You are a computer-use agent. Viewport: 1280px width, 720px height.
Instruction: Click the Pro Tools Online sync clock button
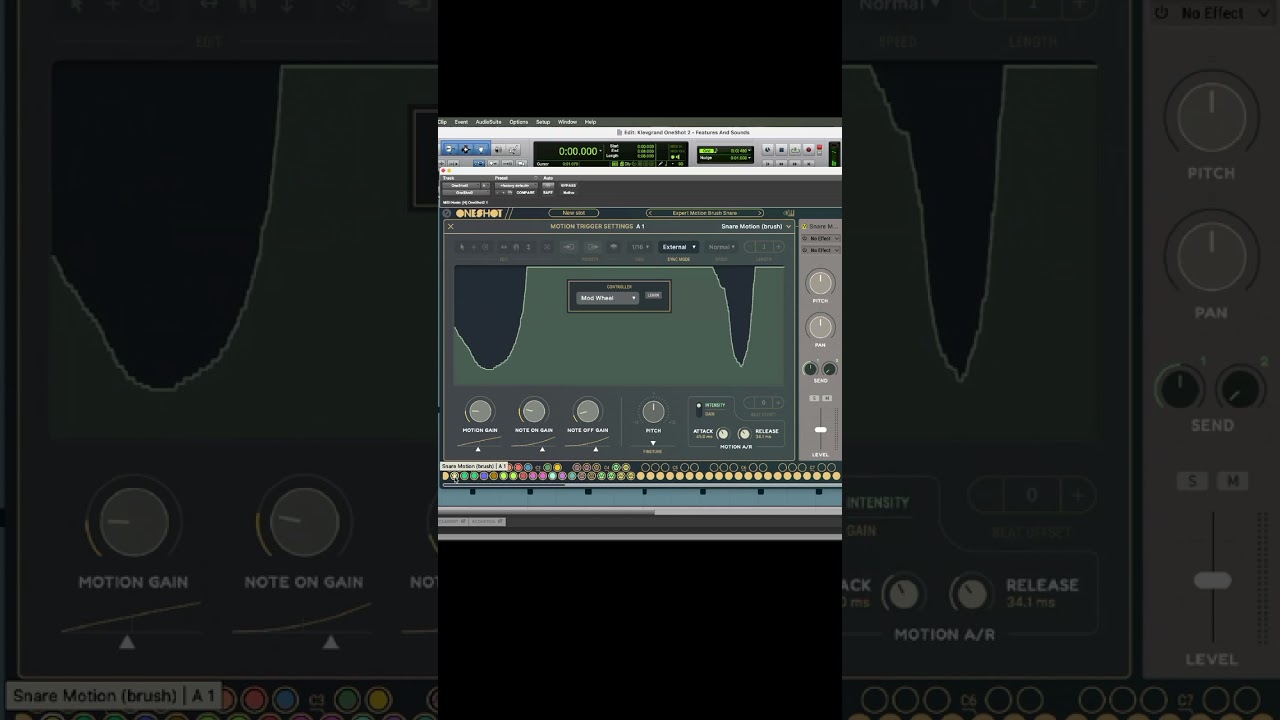767,150
